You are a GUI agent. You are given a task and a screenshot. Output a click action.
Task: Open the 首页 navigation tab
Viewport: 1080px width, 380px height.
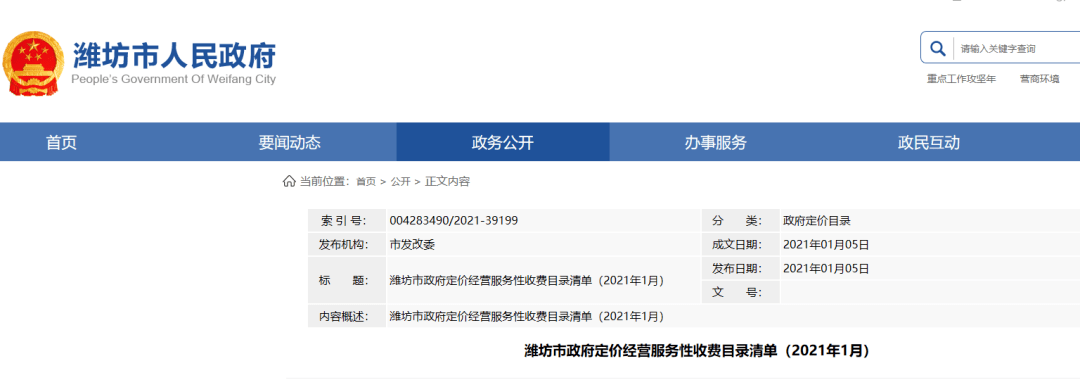pos(61,142)
